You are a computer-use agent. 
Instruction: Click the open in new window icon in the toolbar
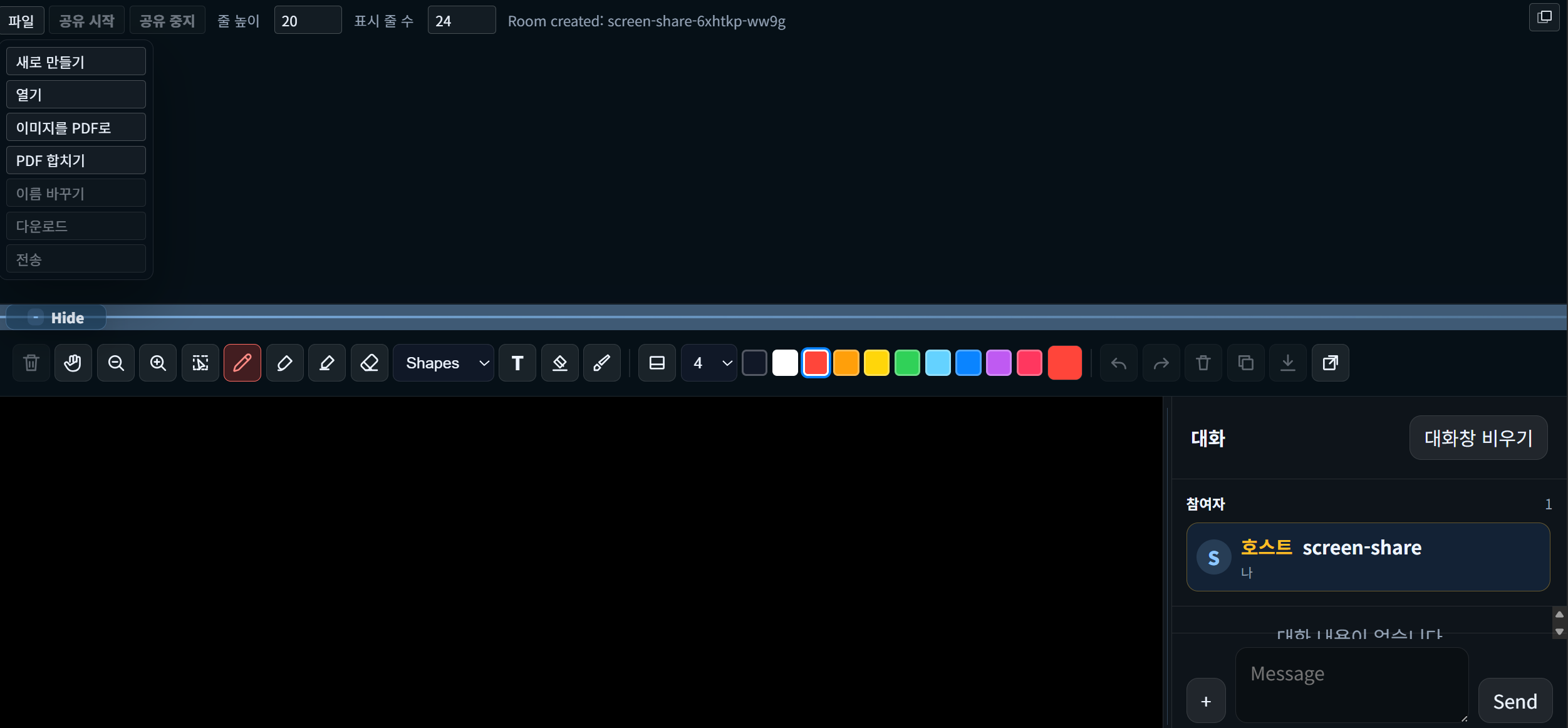pos(1331,363)
